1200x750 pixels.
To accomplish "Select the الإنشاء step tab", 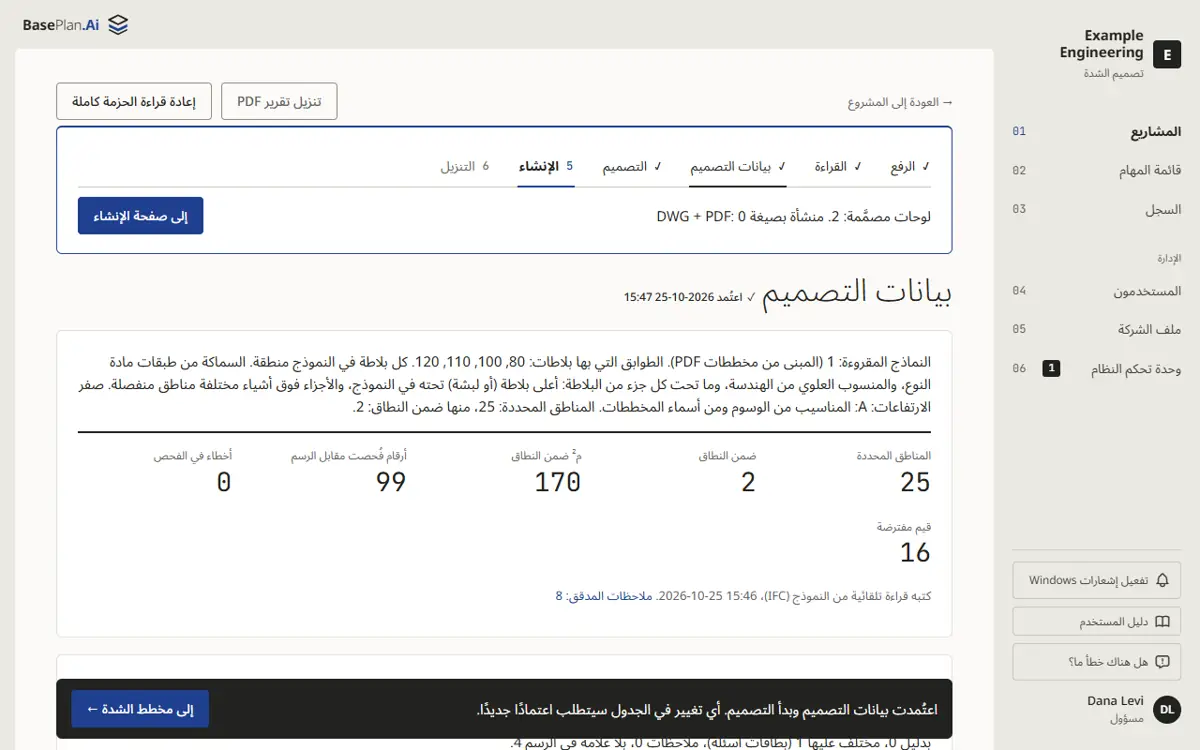I will coord(546,167).
